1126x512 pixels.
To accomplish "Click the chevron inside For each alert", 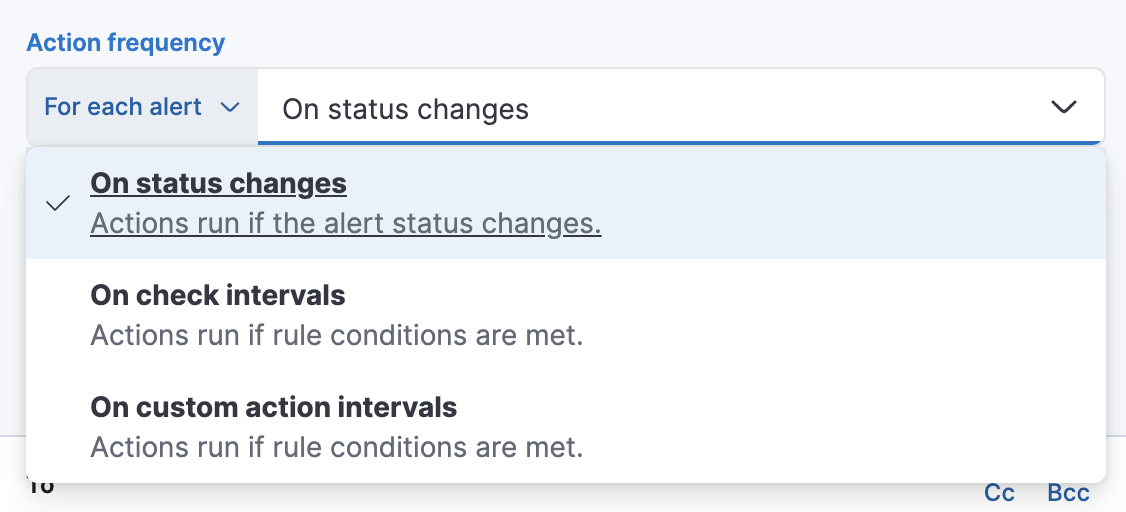I will pos(229,107).
